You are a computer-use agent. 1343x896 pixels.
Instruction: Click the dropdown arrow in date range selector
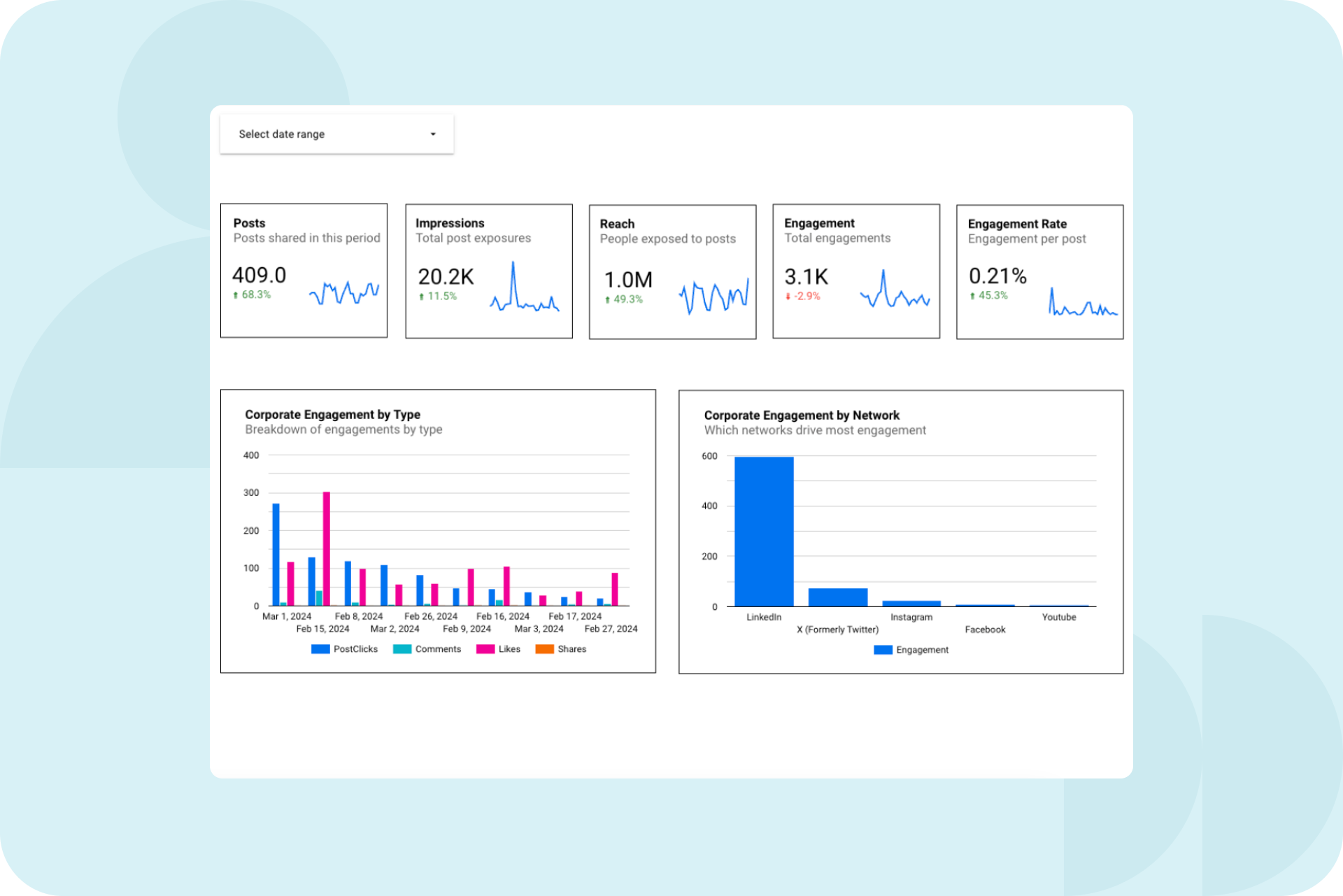[x=433, y=134]
